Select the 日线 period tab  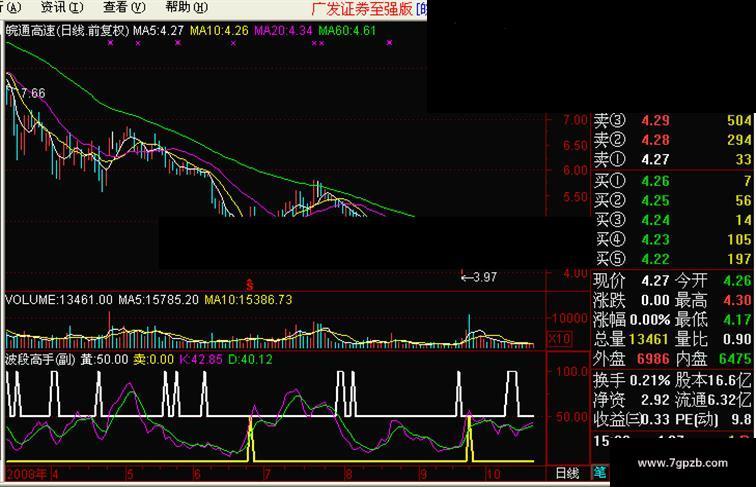point(567,473)
